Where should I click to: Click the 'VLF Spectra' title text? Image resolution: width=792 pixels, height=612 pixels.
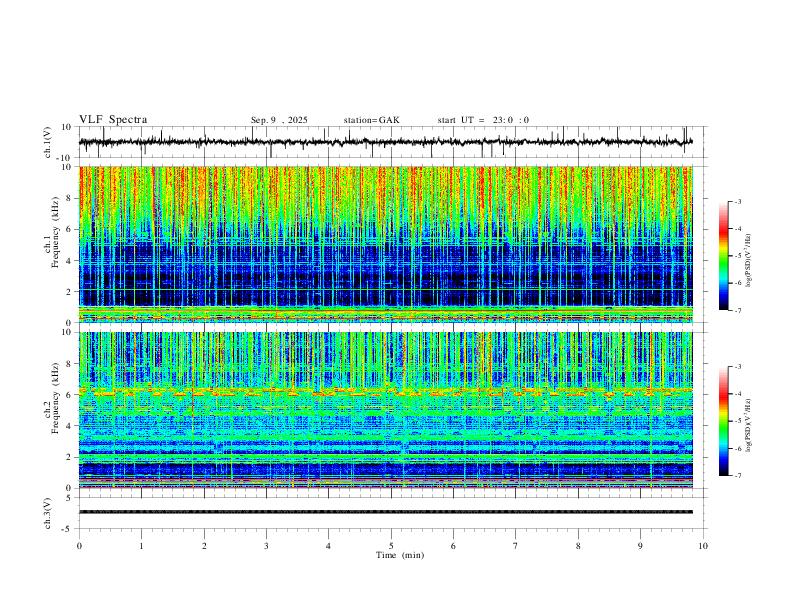point(113,120)
